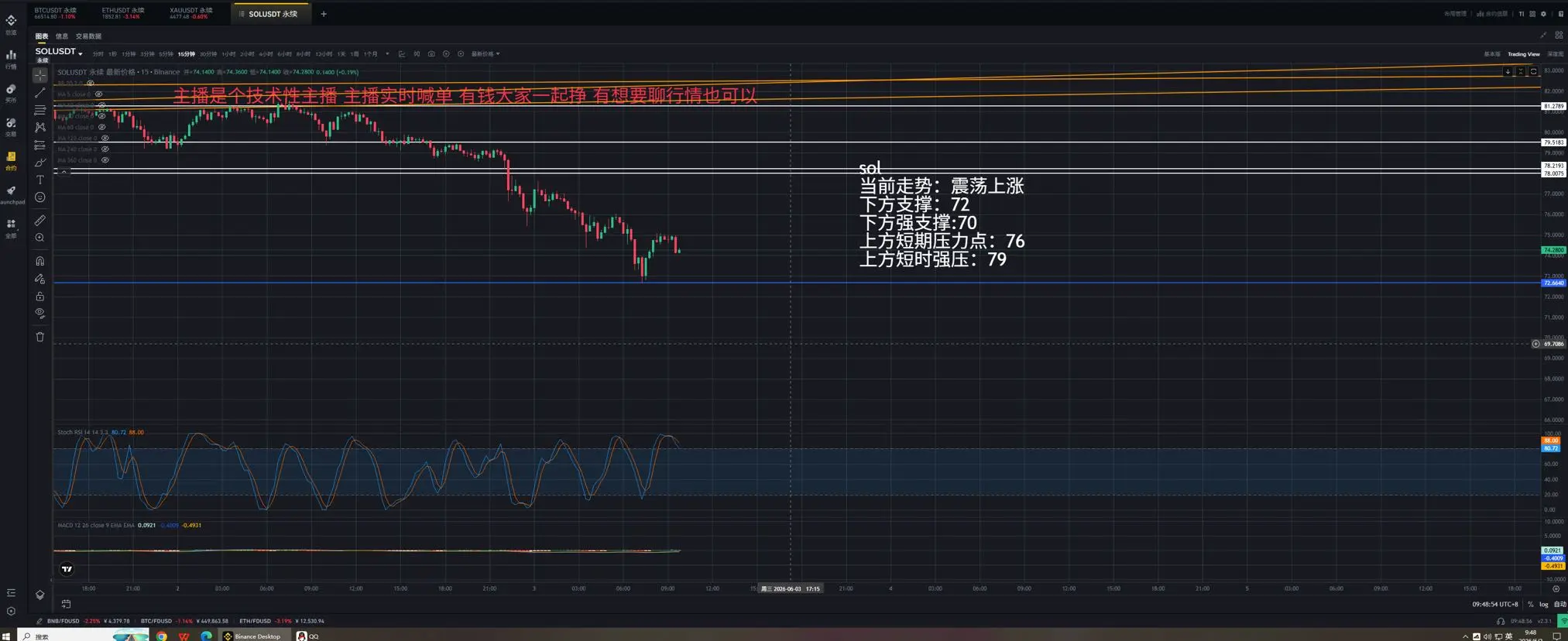This screenshot has height=641, width=1568.
Task: Open the Launchpad rocket sidebar icon
Action: 11,190
